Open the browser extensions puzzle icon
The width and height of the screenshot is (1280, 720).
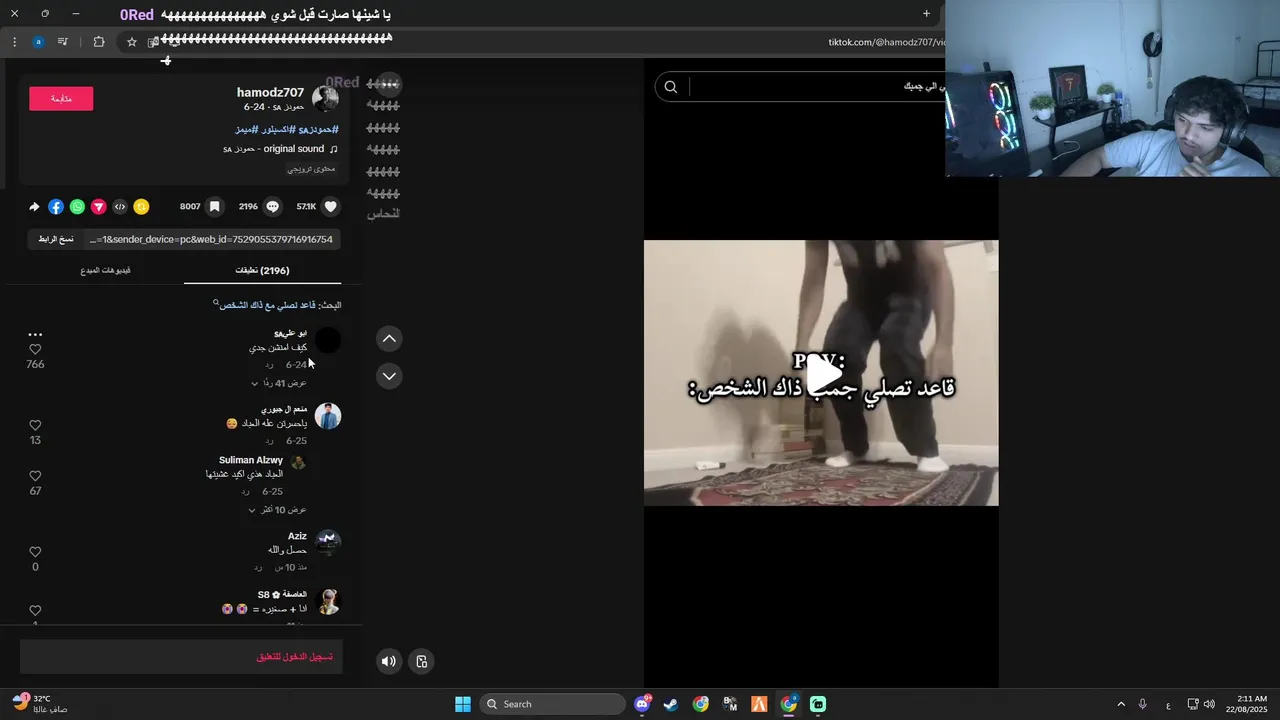click(98, 42)
